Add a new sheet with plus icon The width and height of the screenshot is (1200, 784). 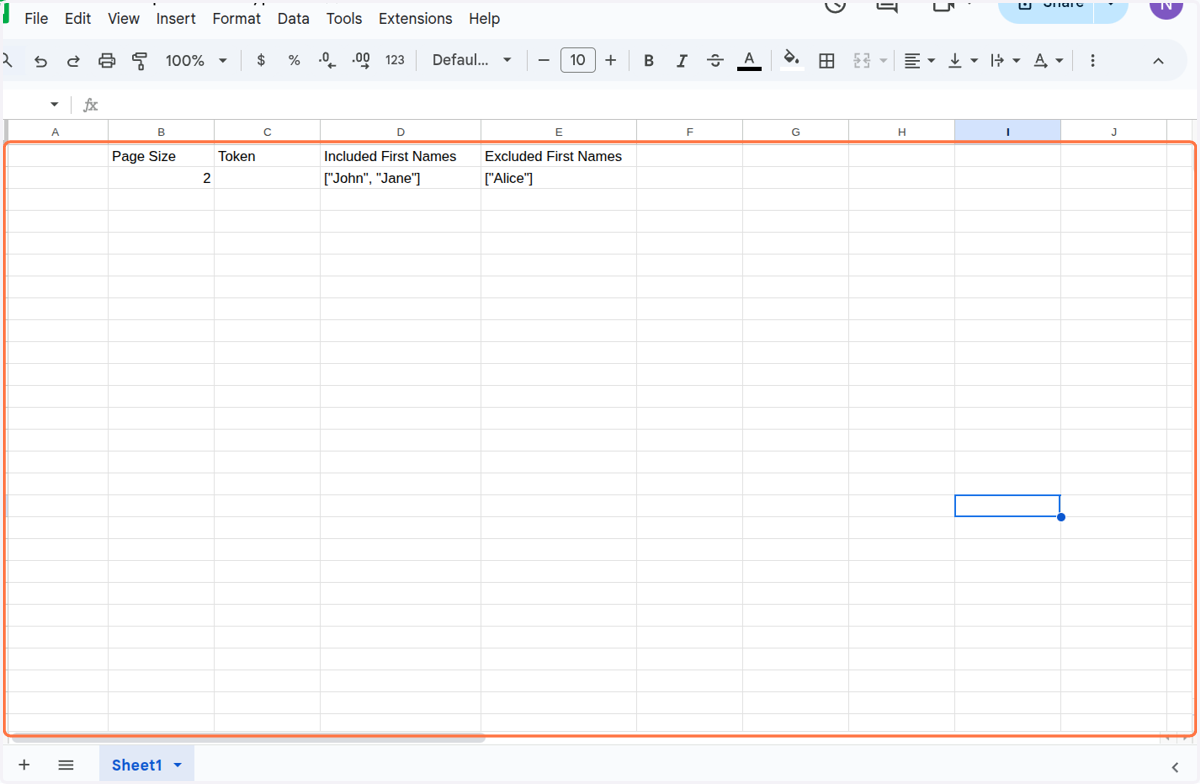(24, 765)
